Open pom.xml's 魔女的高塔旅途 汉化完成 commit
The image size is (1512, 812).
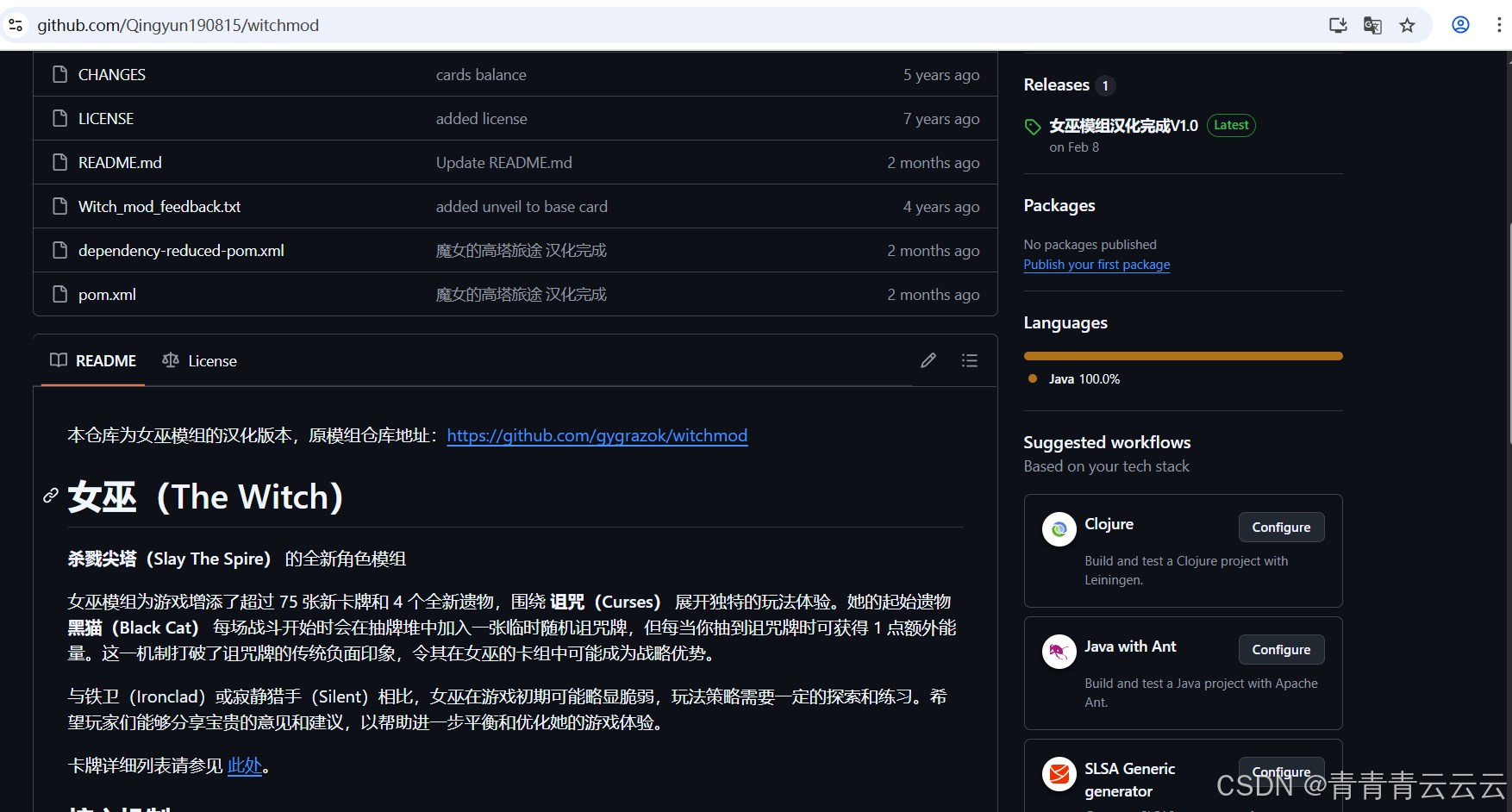[x=522, y=295]
